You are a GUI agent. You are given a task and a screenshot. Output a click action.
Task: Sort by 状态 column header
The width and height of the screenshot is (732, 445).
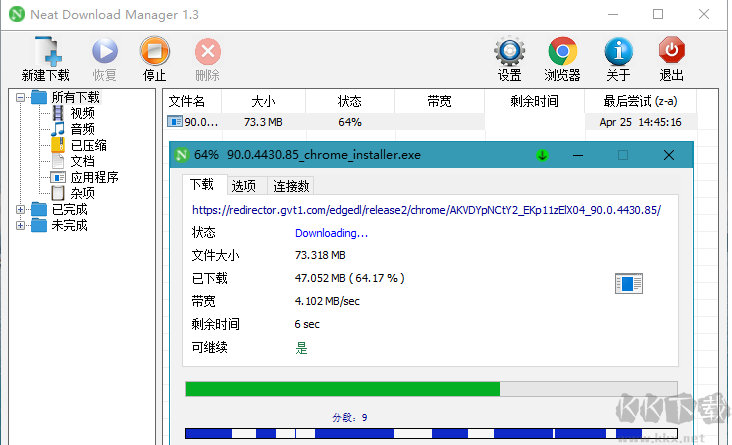tap(350, 101)
